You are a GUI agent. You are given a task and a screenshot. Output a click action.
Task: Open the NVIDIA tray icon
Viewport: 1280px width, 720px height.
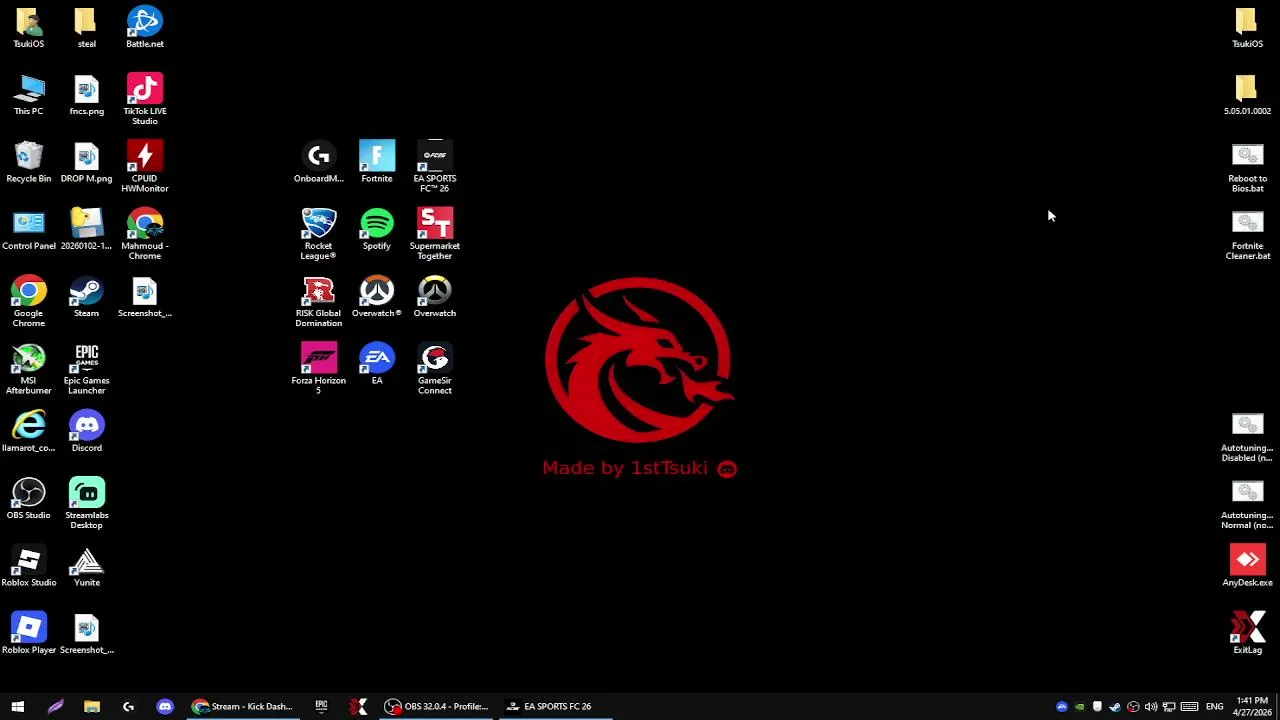[x=1079, y=707]
